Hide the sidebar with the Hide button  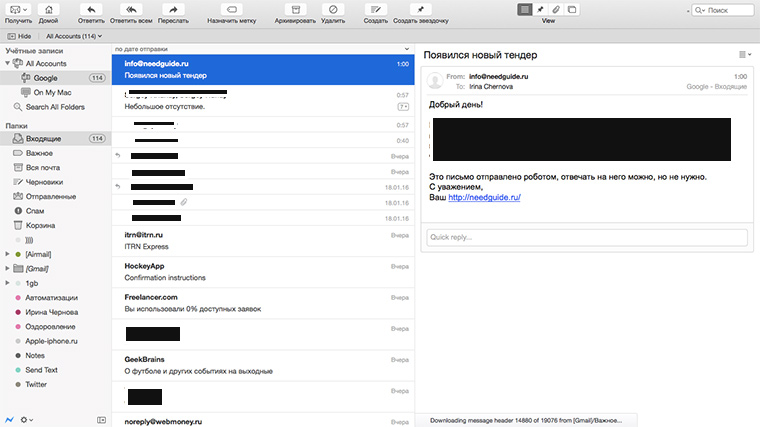pyautogui.click(x=19, y=36)
